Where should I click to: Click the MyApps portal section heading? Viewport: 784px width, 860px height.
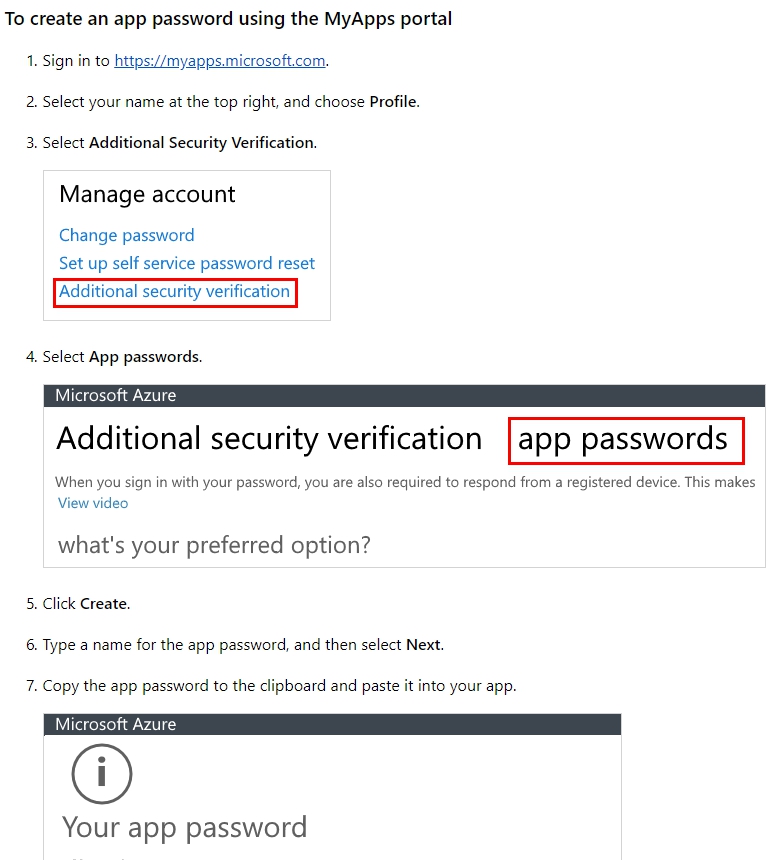[228, 19]
